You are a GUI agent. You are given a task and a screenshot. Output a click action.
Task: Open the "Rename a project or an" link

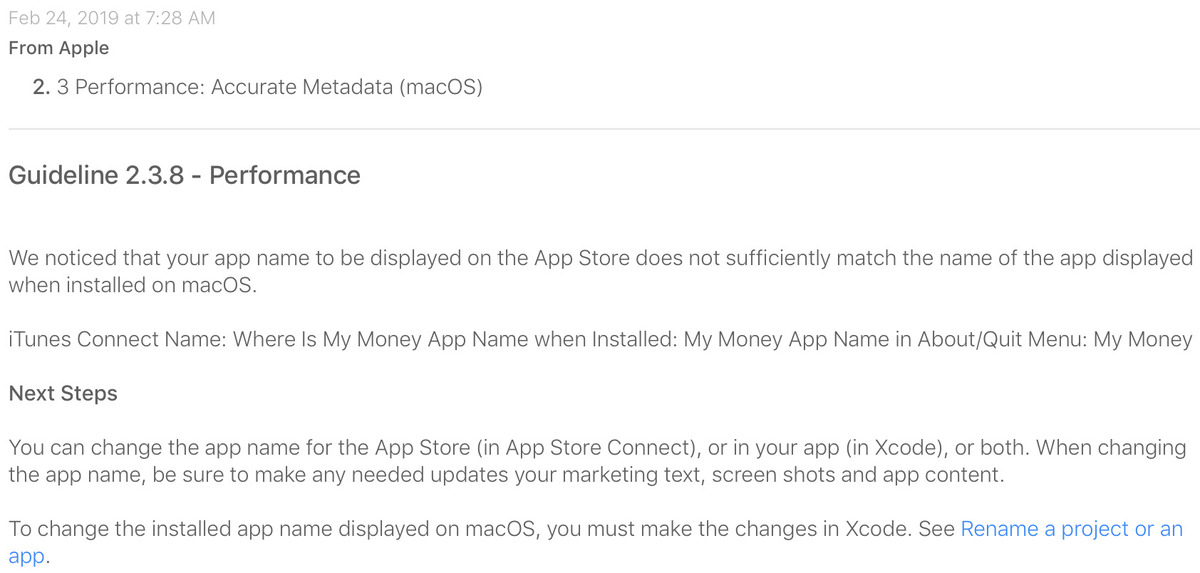pyautogui.click(x=1071, y=529)
